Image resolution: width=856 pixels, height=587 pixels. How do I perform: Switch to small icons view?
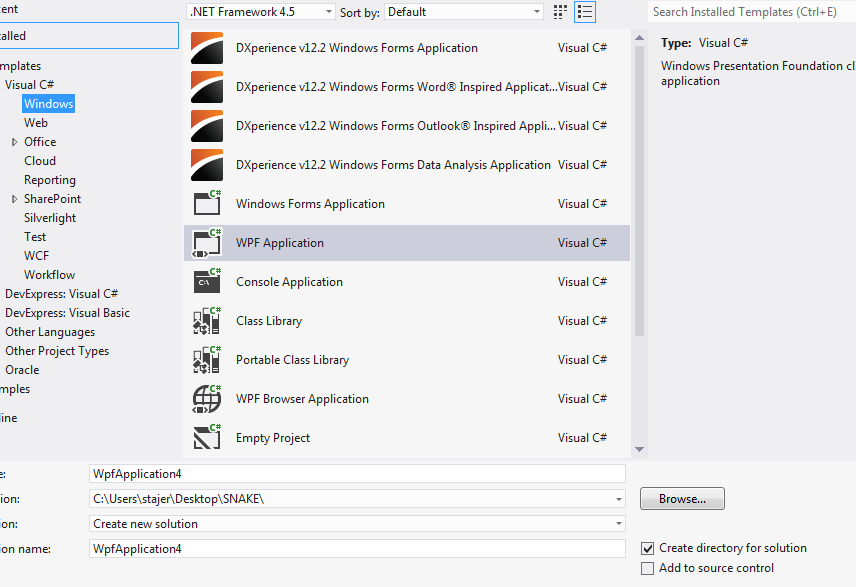(559, 12)
